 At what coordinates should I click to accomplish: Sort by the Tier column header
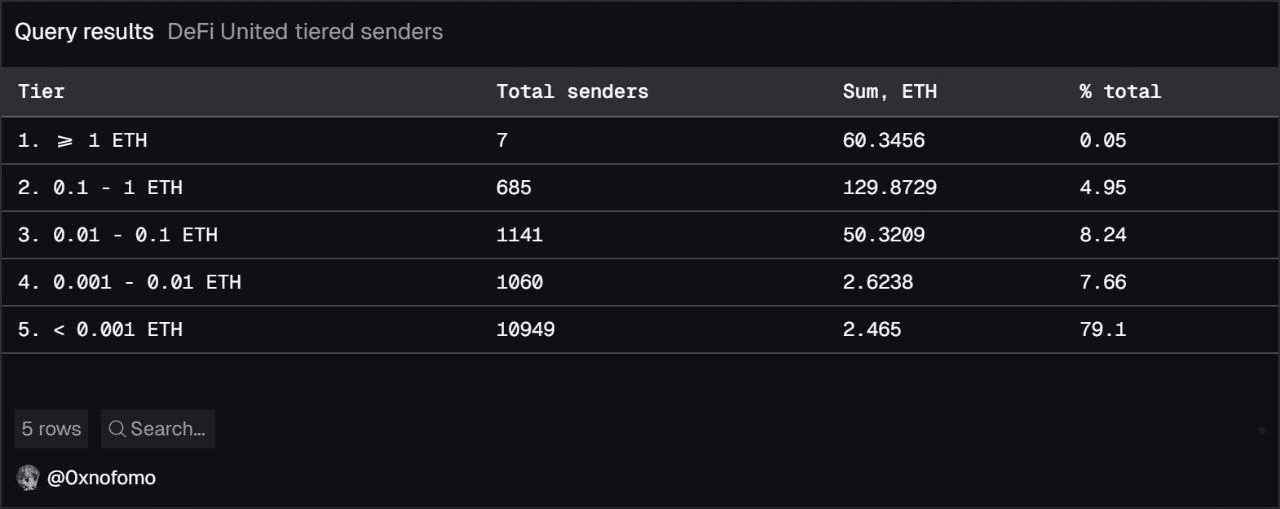(x=41, y=92)
